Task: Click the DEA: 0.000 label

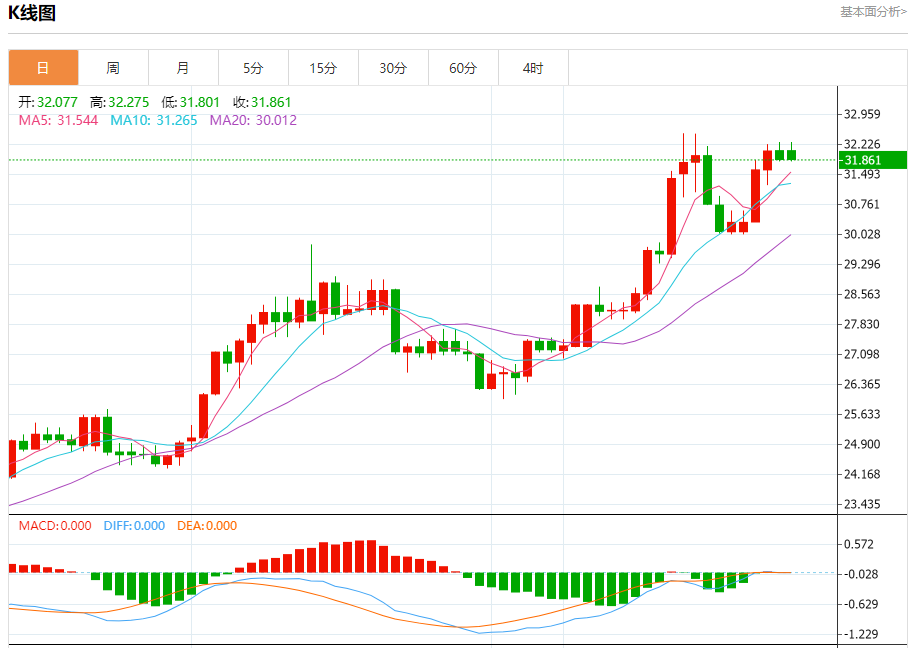Action: [x=207, y=525]
